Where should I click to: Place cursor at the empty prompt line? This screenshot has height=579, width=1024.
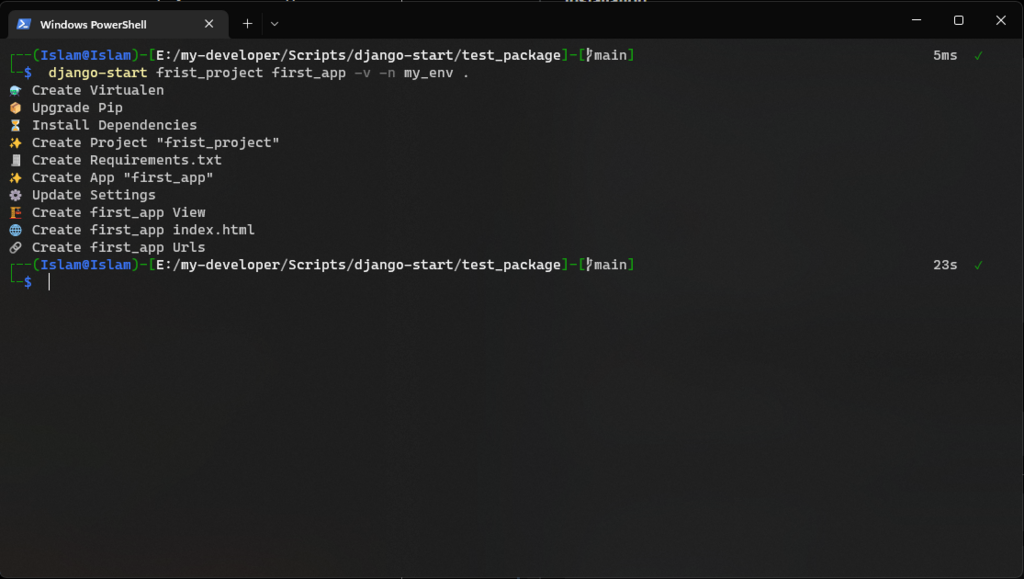(49, 282)
